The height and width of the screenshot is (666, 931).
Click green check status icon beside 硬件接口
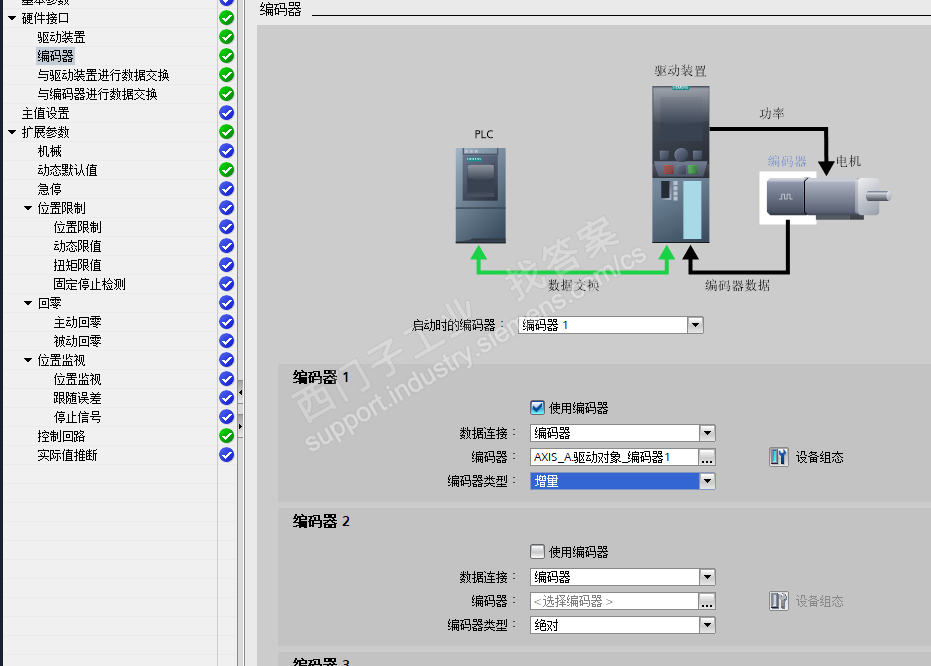click(226, 18)
